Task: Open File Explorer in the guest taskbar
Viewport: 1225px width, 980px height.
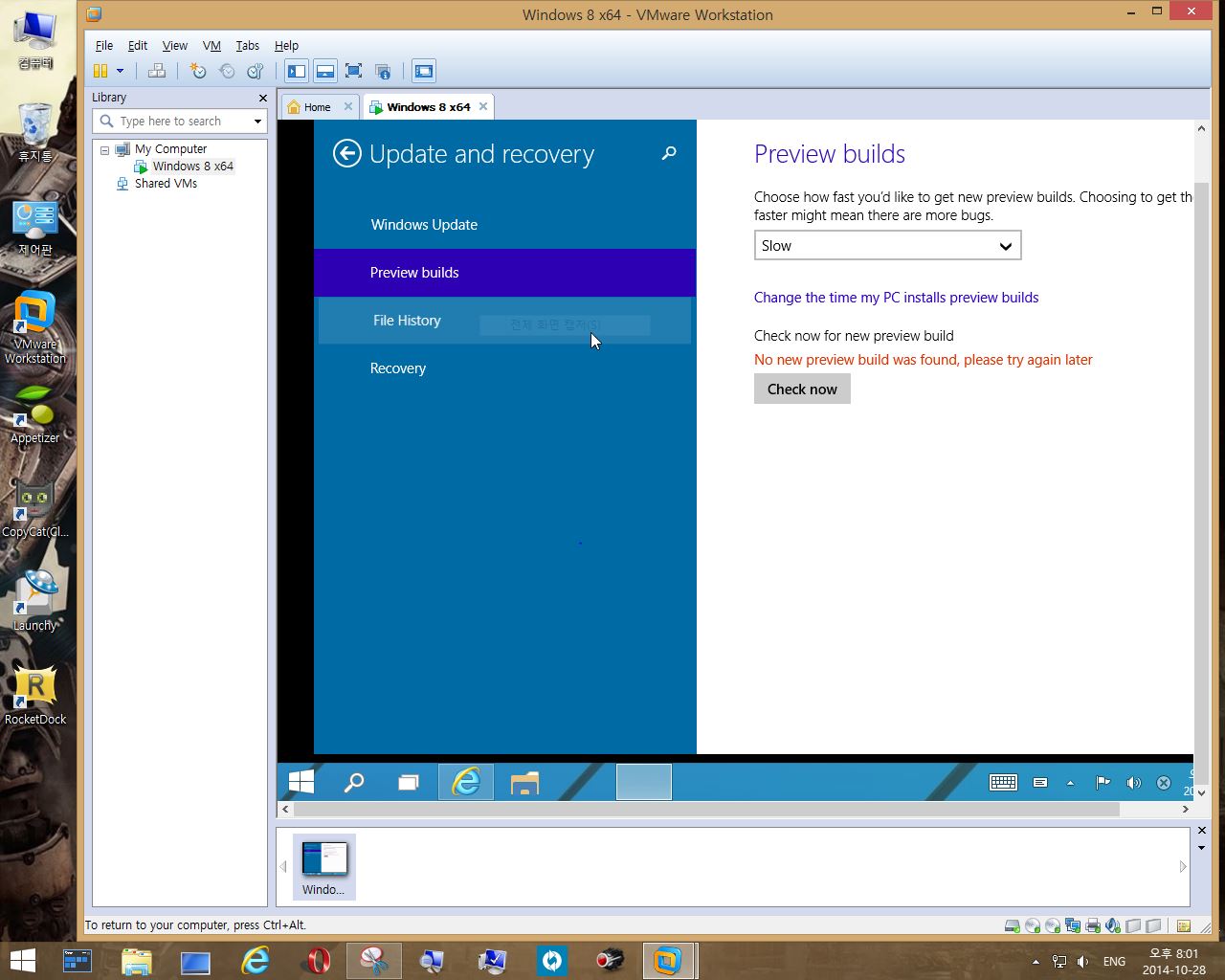Action: coord(524,782)
